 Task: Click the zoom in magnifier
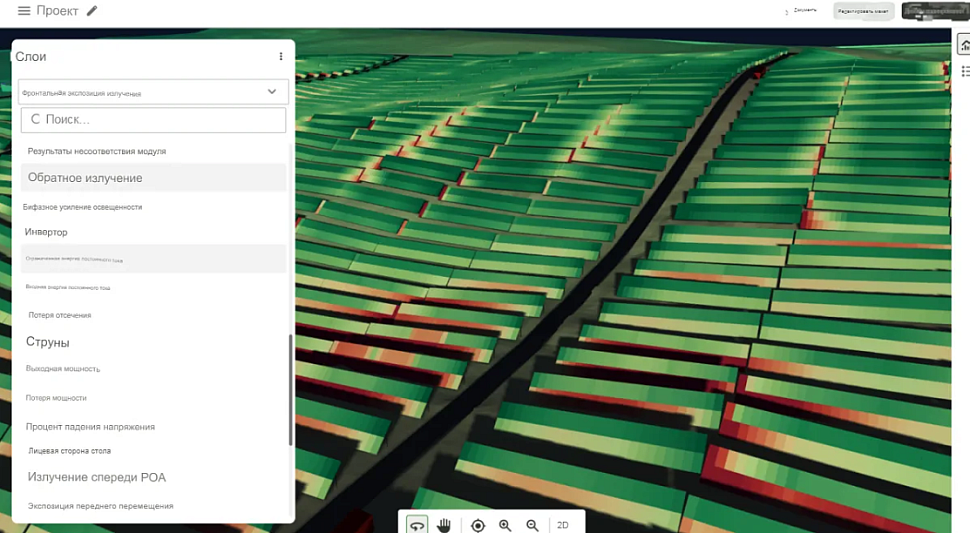coord(505,525)
